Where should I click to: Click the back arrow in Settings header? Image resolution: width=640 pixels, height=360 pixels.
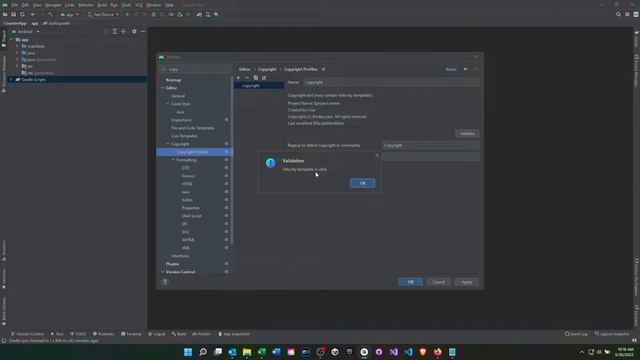click(x=466, y=69)
